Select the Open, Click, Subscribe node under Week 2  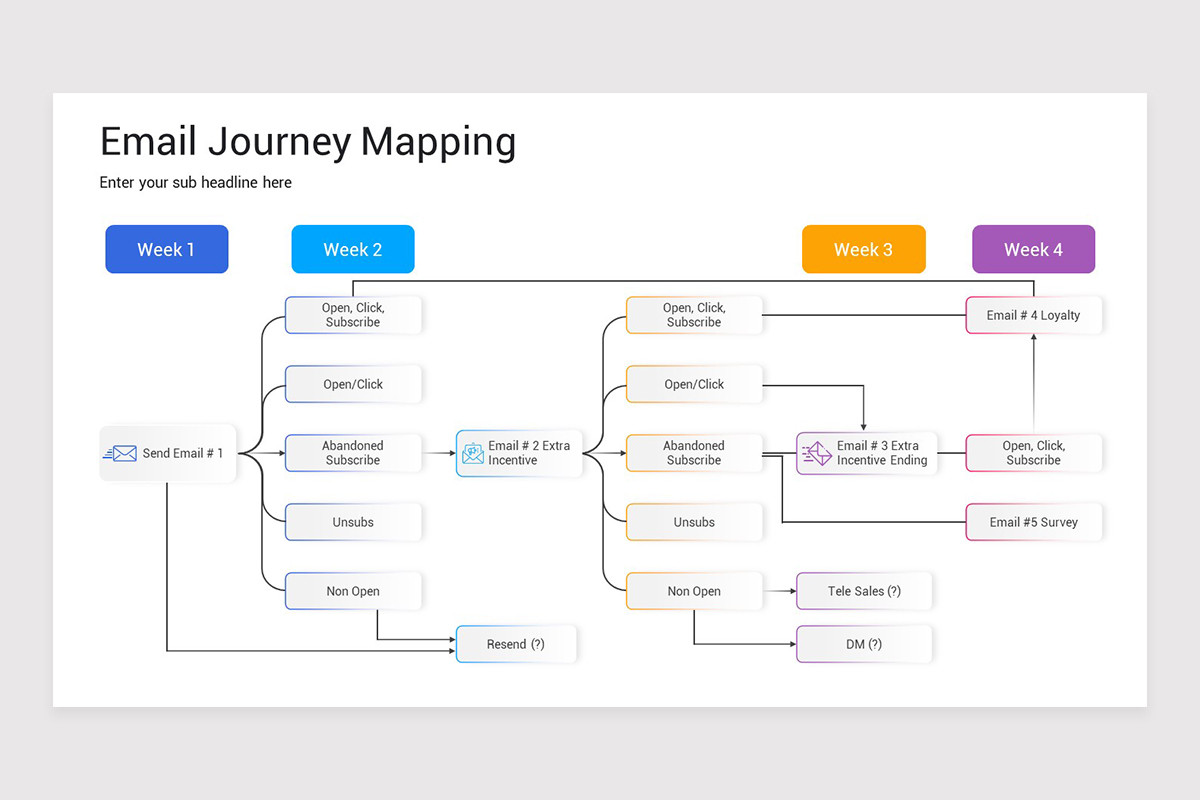pos(353,315)
